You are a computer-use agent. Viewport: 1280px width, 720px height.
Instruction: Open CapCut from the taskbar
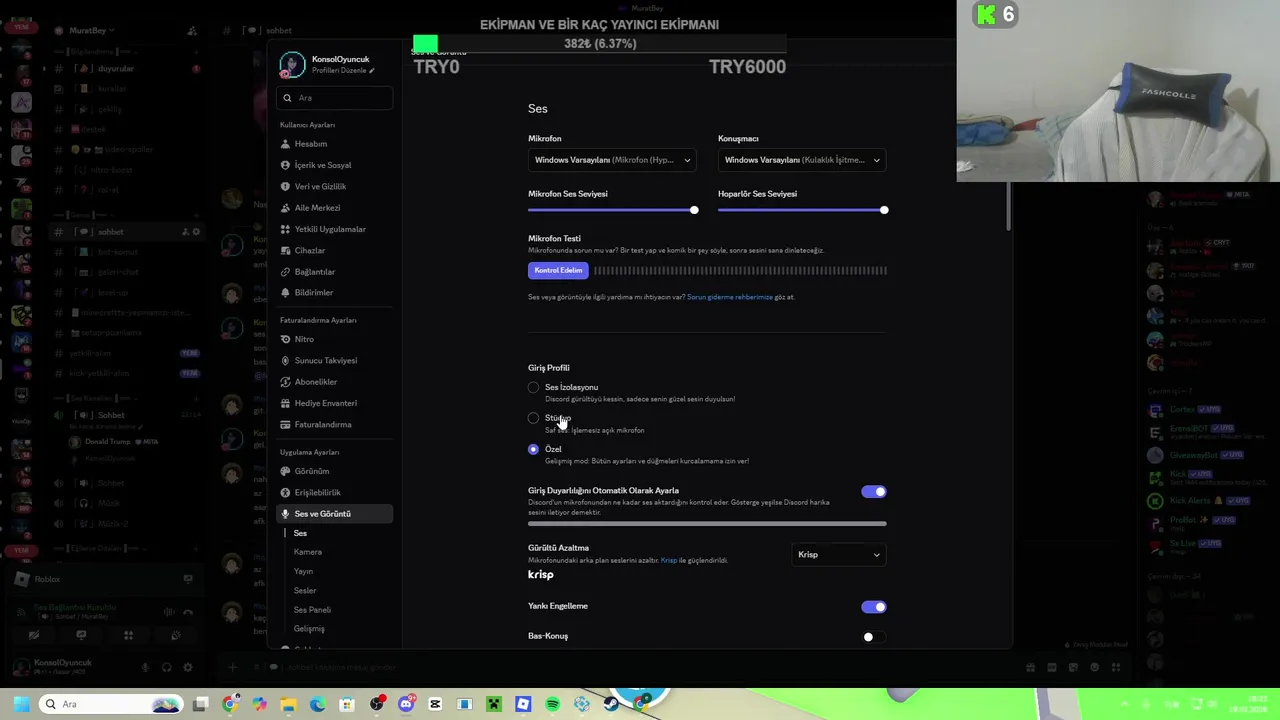click(x=436, y=704)
